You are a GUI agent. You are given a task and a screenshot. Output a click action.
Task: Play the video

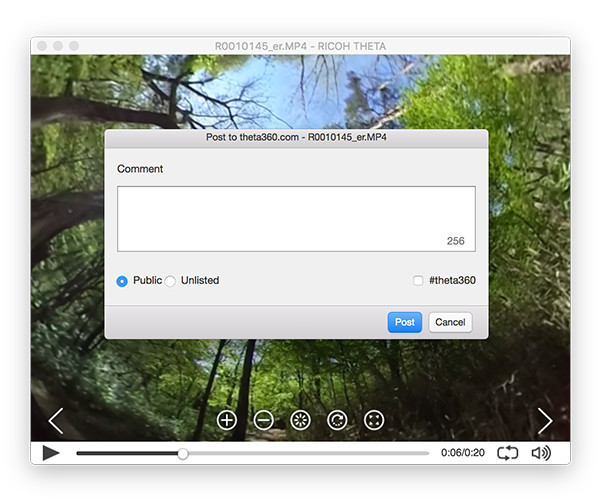(51, 453)
